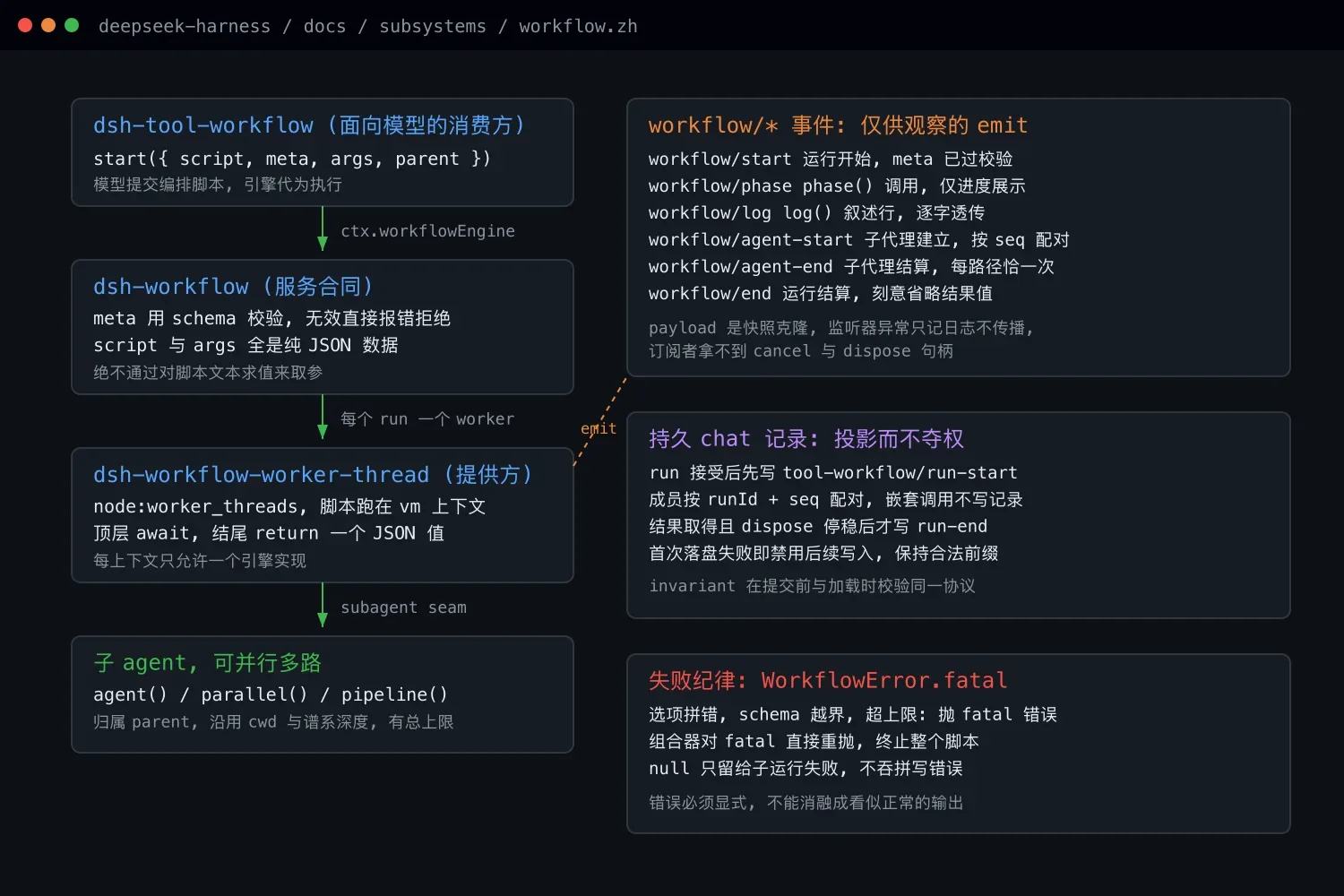The height and width of the screenshot is (896, 1344).
Task: Click the "workflow/start 运行开始" event line
Action: point(831,159)
